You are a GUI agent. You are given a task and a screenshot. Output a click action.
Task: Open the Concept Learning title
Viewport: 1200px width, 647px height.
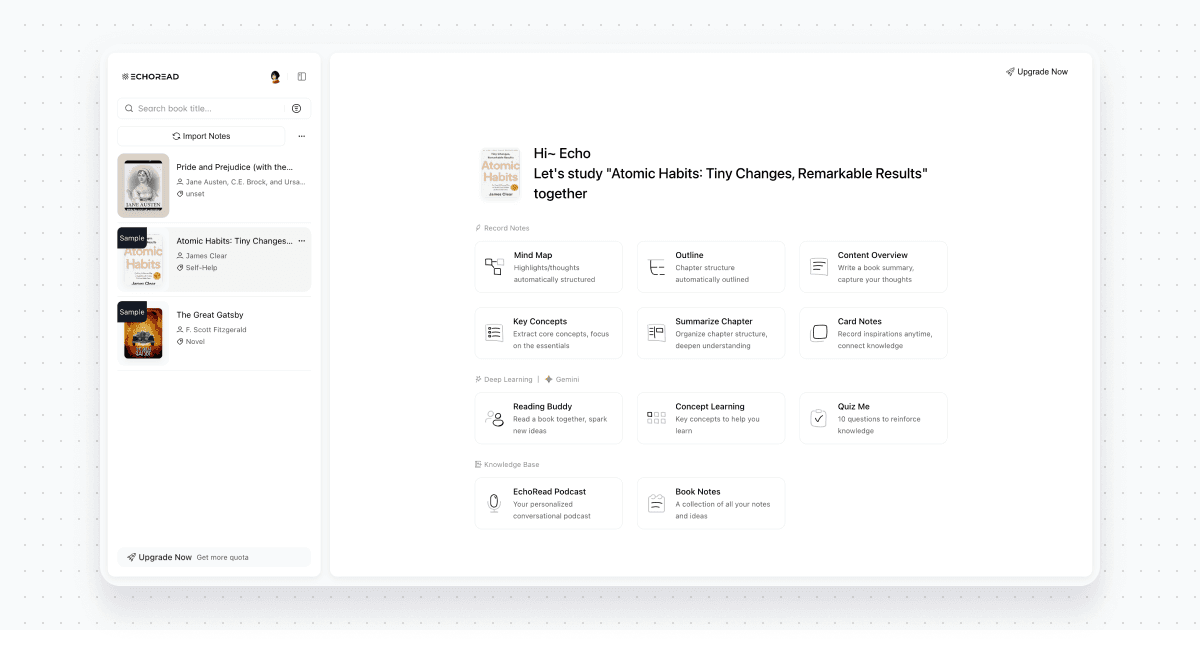(710, 406)
